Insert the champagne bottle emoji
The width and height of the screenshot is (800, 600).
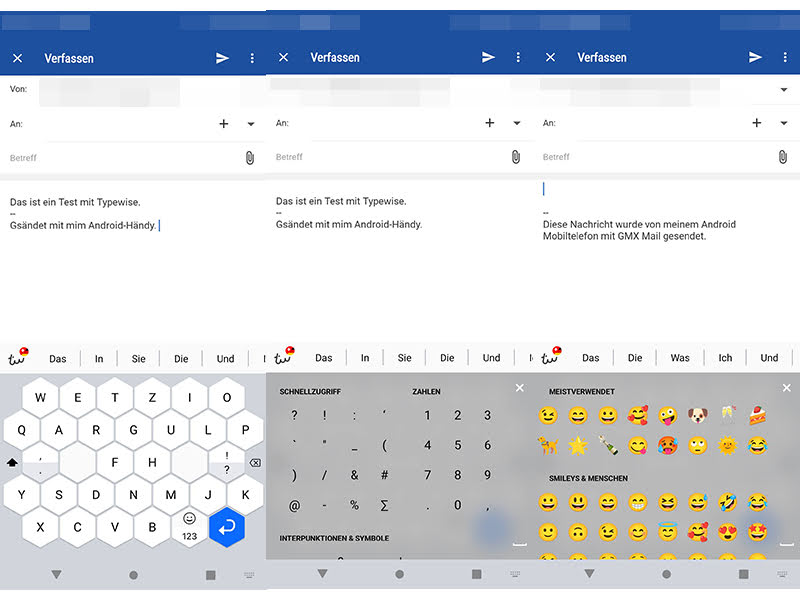pos(608,446)
